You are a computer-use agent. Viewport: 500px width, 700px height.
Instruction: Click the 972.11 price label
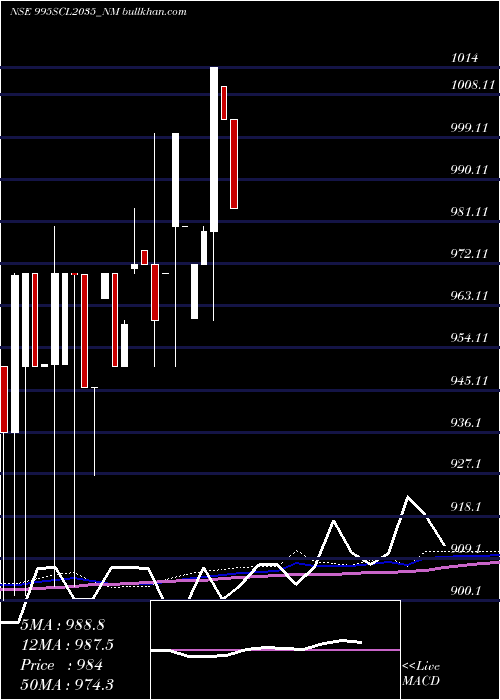[x=469, y=254]
